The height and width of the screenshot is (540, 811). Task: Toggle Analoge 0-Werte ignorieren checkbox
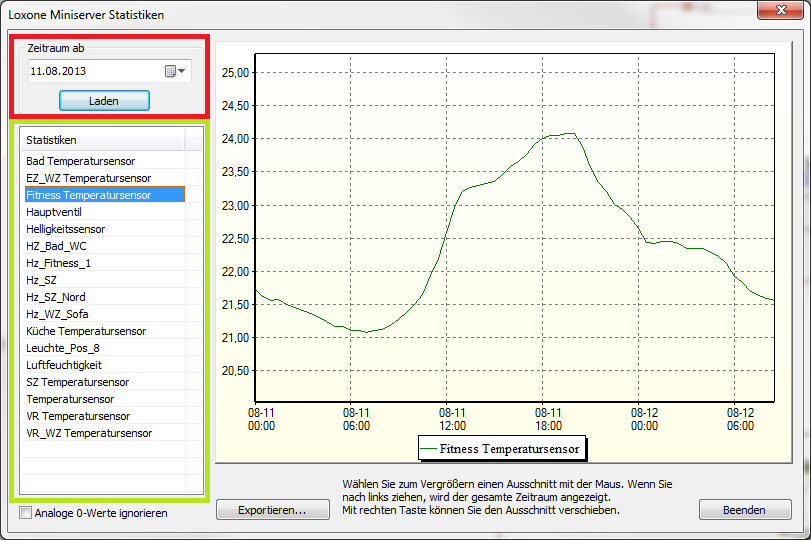(x=26, y=513)
